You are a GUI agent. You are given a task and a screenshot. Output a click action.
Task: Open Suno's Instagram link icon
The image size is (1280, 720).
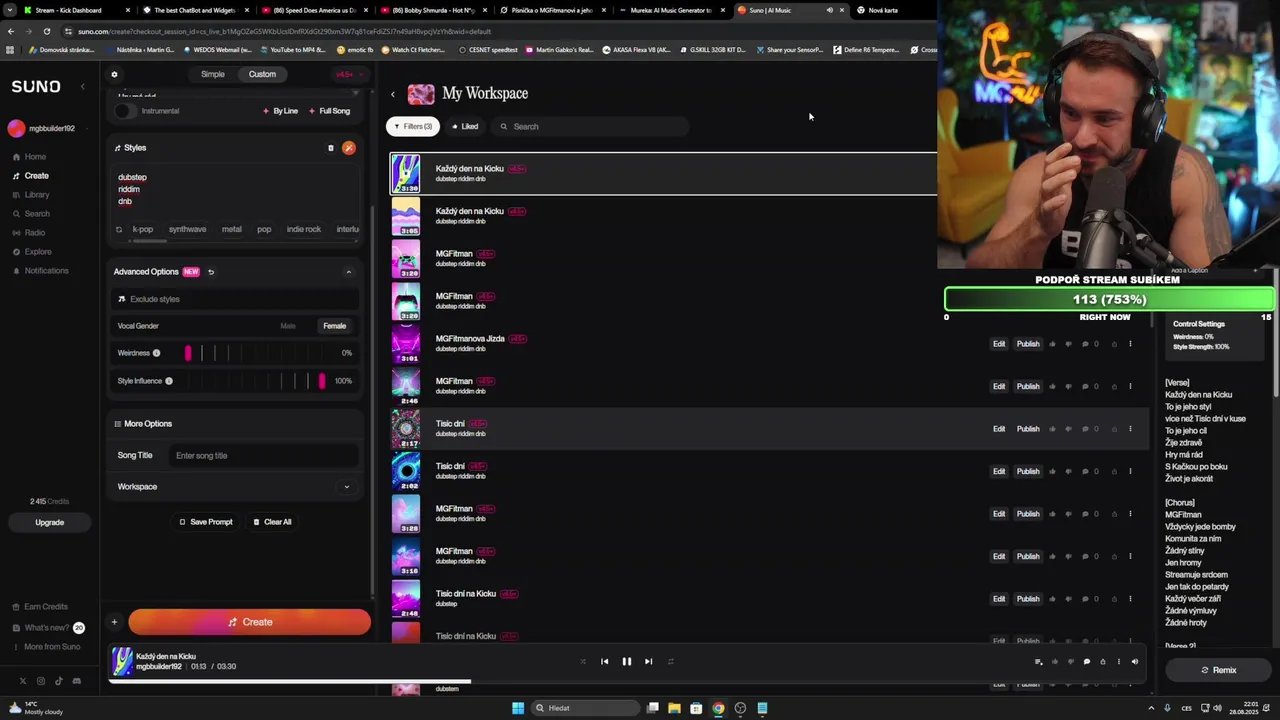[41, 681]
